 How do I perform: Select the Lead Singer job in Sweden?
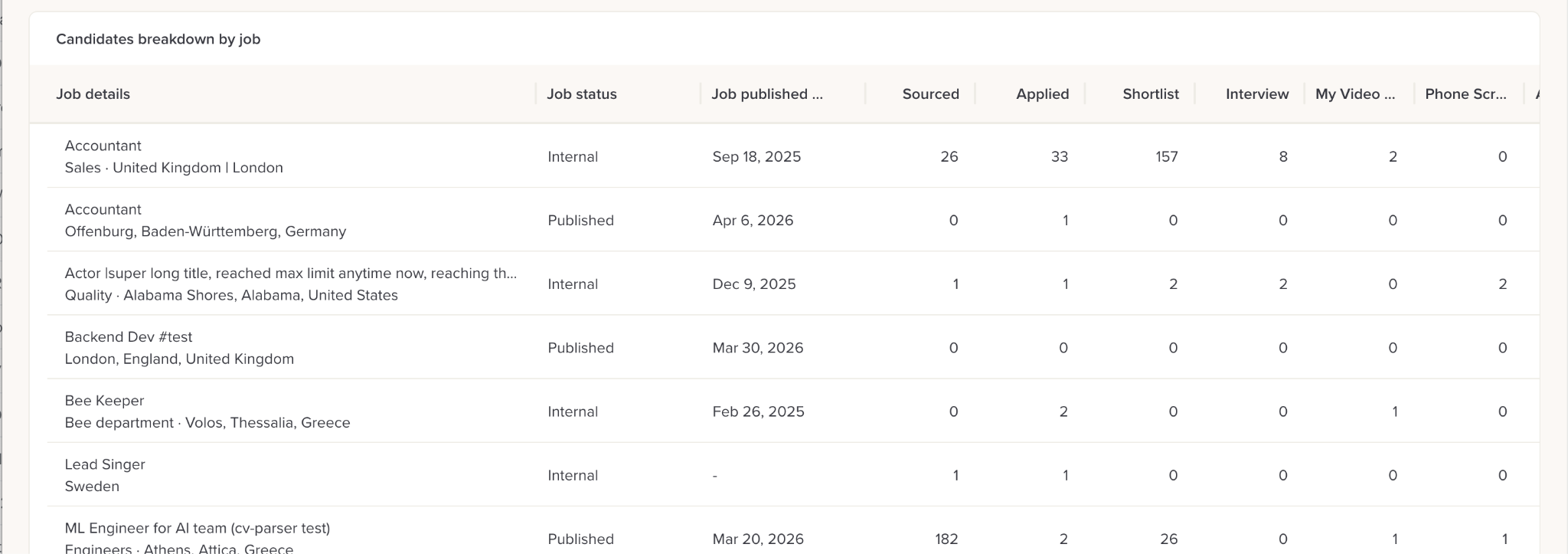[x=105, y=464]
